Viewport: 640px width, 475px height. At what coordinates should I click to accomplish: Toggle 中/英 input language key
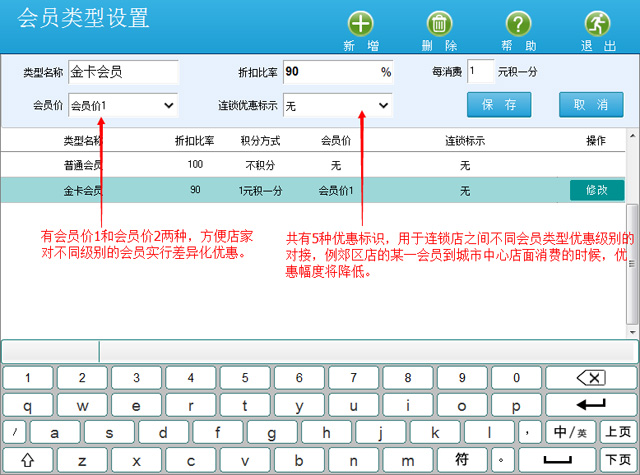click(x=570, y=433)
